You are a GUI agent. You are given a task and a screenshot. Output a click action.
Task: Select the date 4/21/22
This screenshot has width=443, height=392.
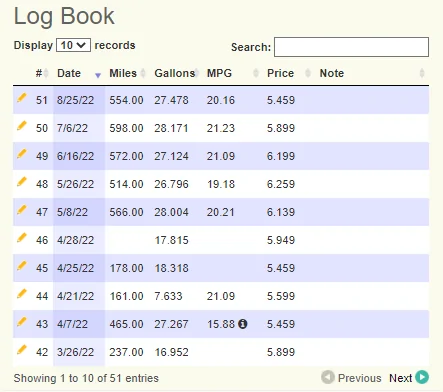pos(75,296)
